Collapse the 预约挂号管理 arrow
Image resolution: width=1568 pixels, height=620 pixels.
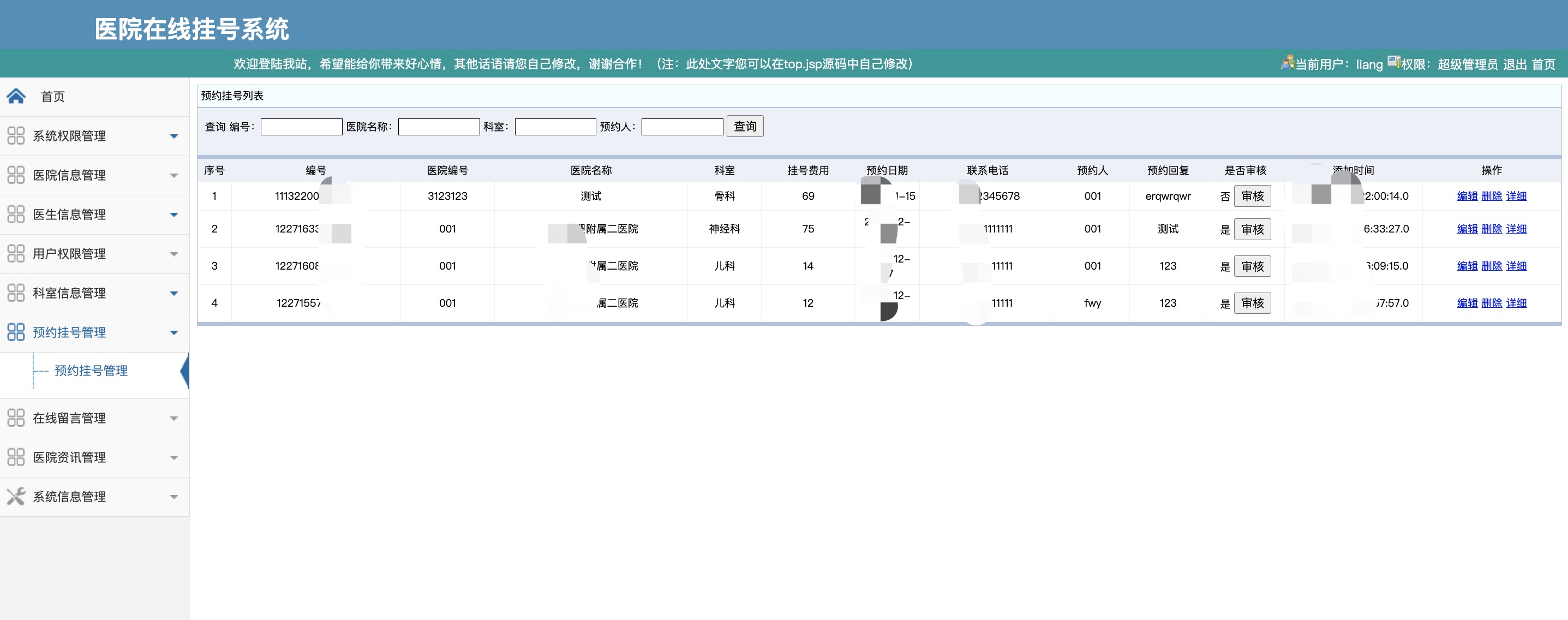174,332
